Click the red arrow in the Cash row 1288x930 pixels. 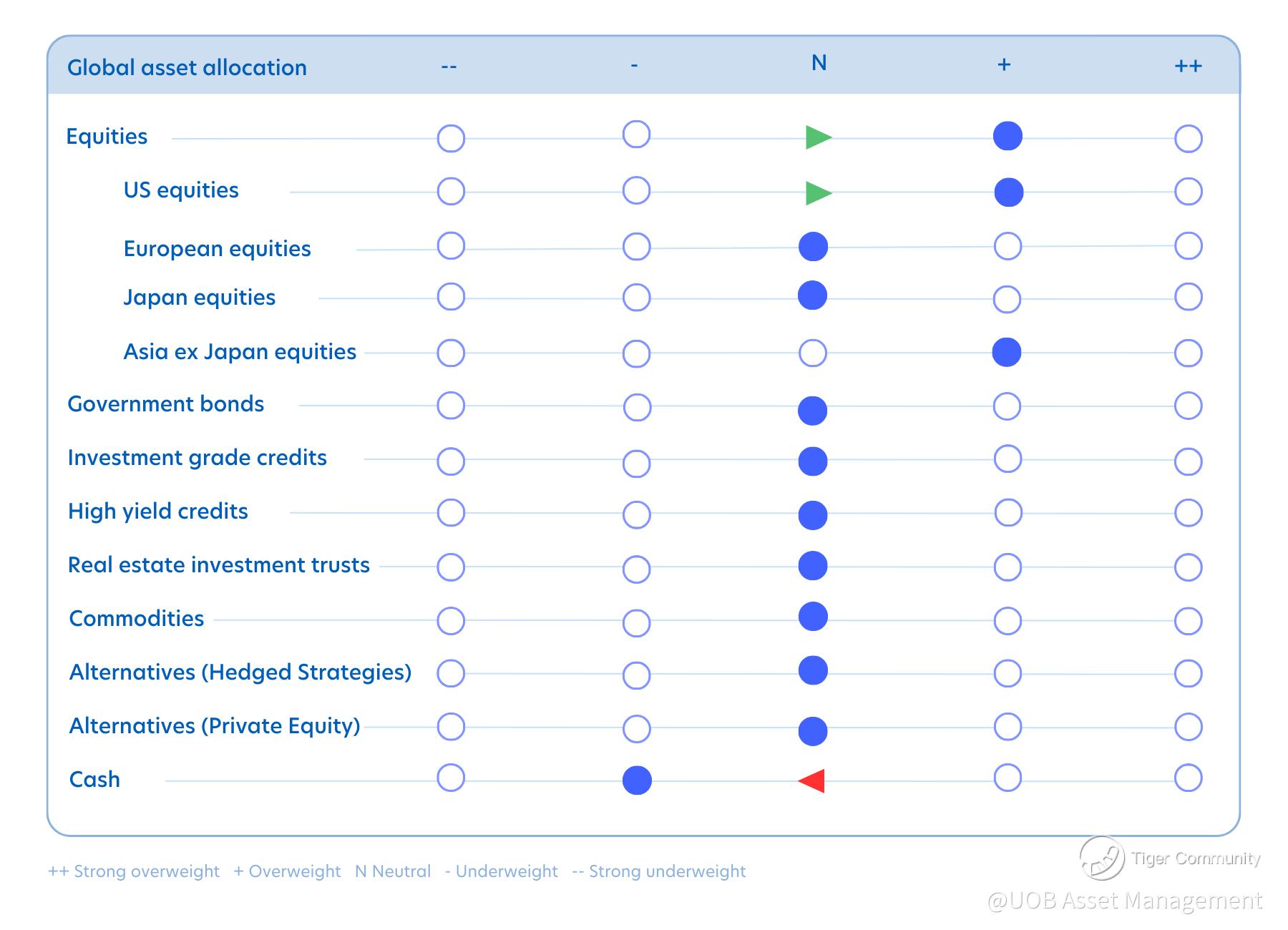click(x=812, y=780)
